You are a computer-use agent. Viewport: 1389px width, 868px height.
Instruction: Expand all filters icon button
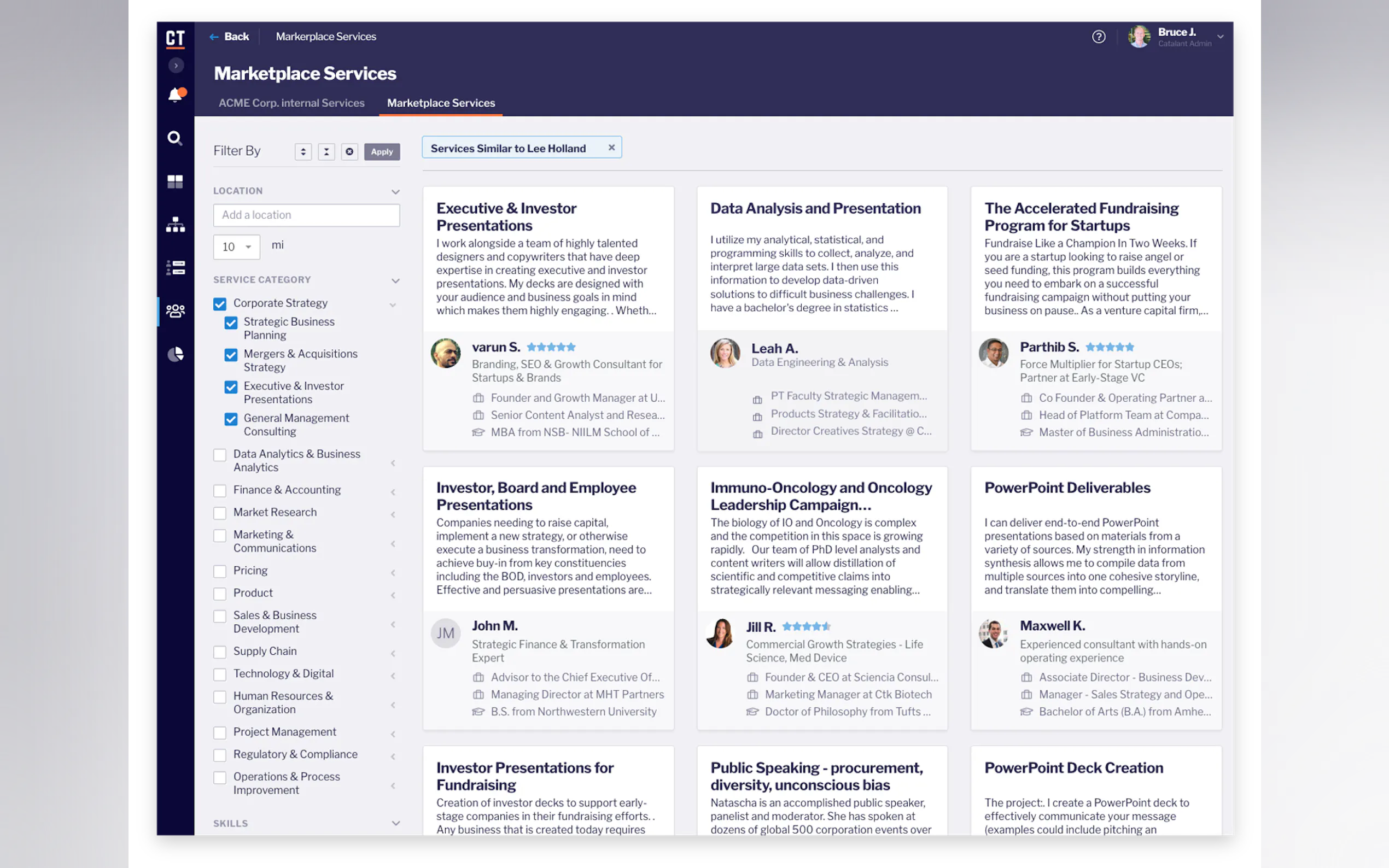coord(303,151)
